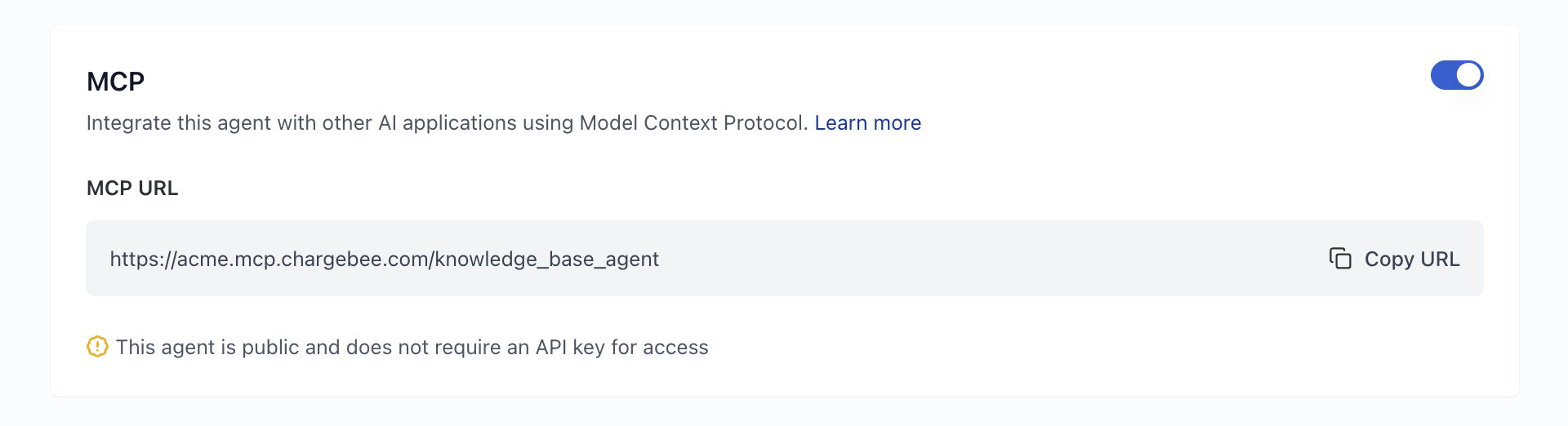Click the copy icon beside Copy URL
The image size is (1568, 426).
[x=1340, y=259]
